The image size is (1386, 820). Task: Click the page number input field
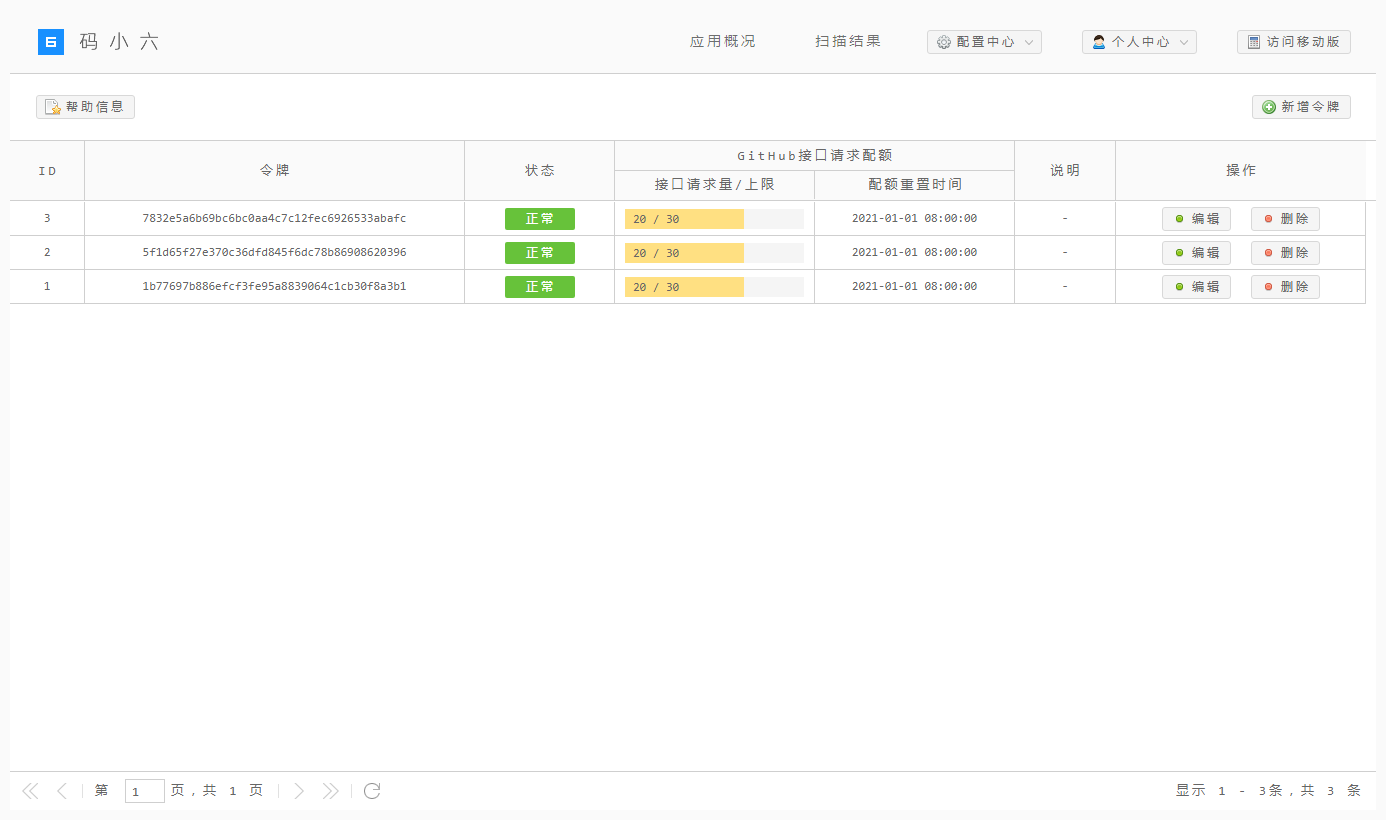click(145, 791)
